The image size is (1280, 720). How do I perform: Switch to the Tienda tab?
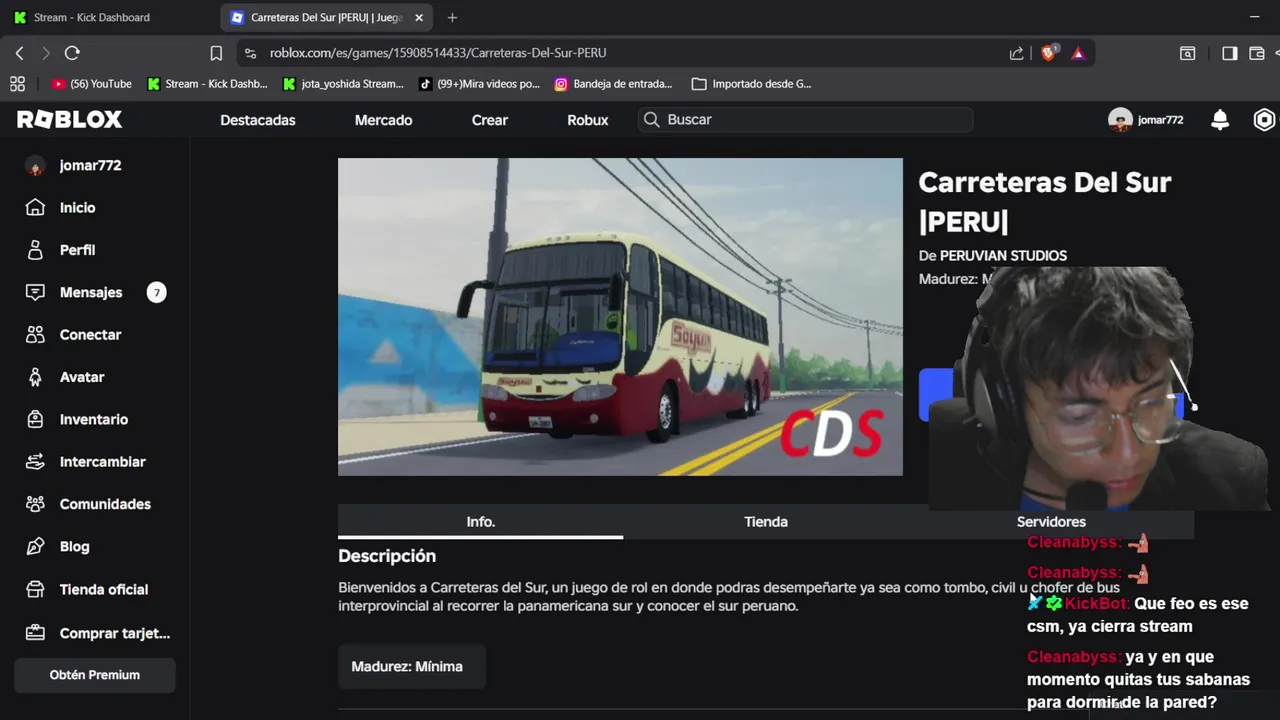(766, 522)
